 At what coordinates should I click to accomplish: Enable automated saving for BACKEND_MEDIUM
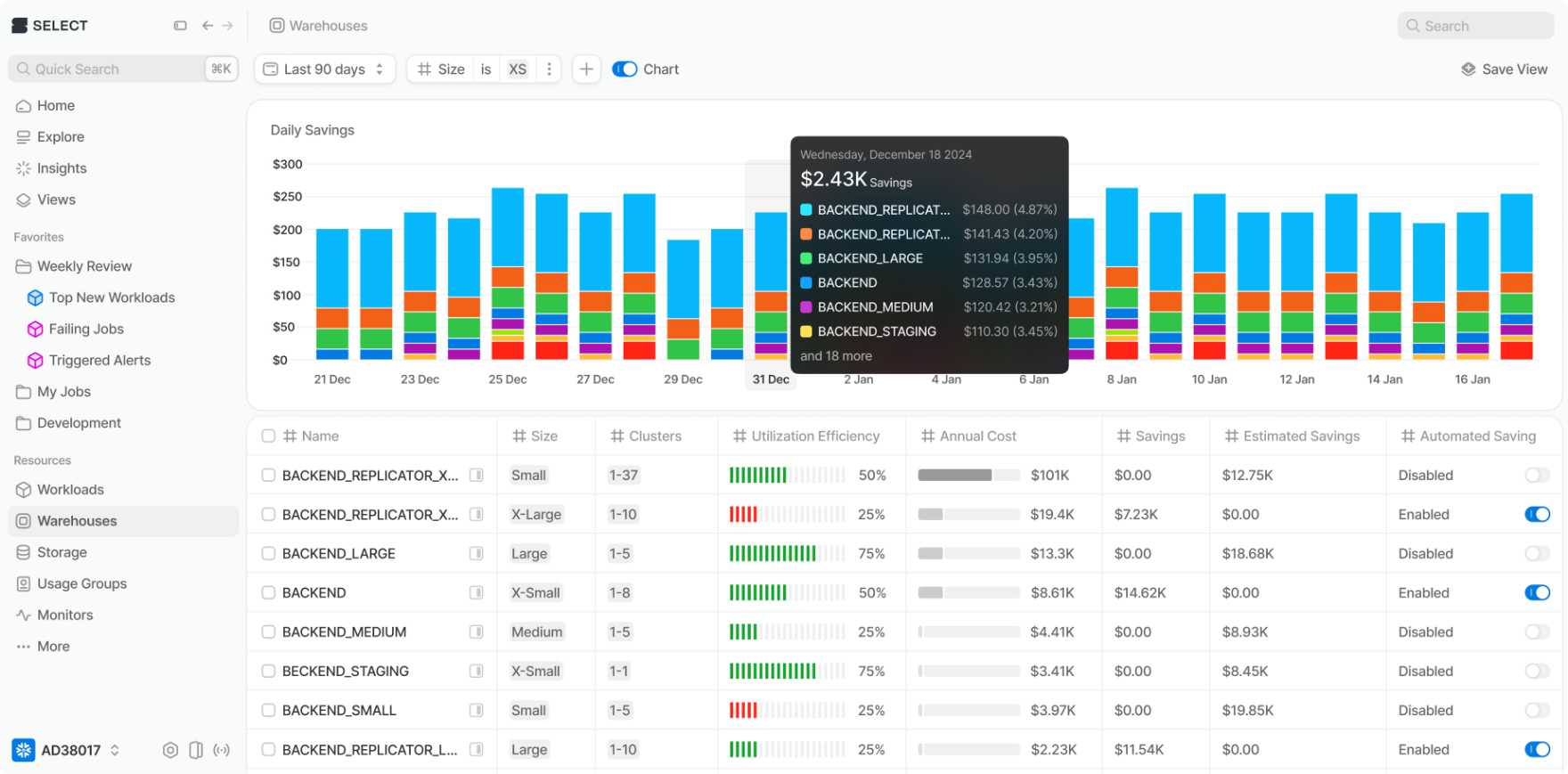pos(1537,632)
